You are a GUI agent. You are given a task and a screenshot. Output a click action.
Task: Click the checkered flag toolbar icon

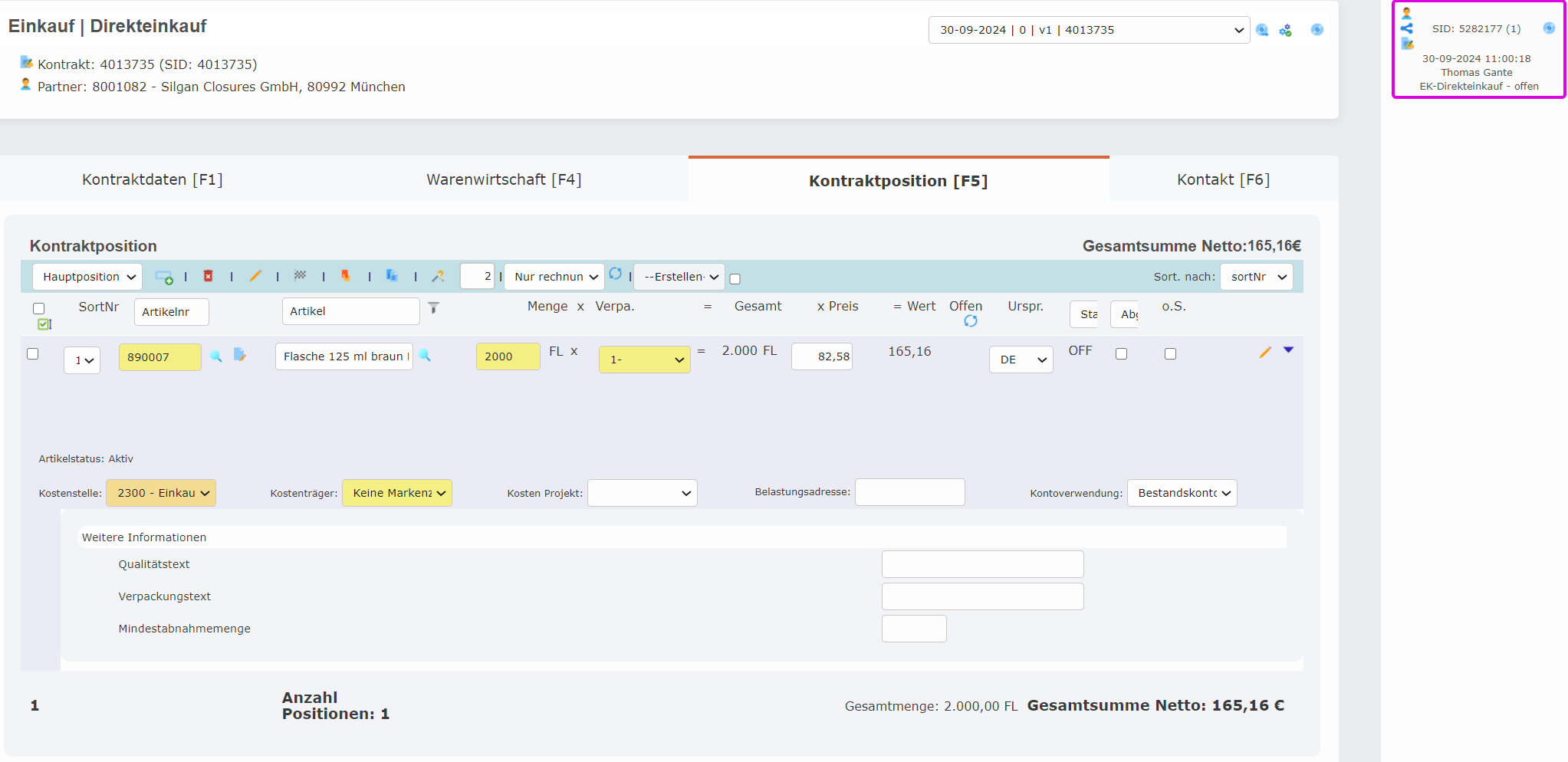pos(301,276)
